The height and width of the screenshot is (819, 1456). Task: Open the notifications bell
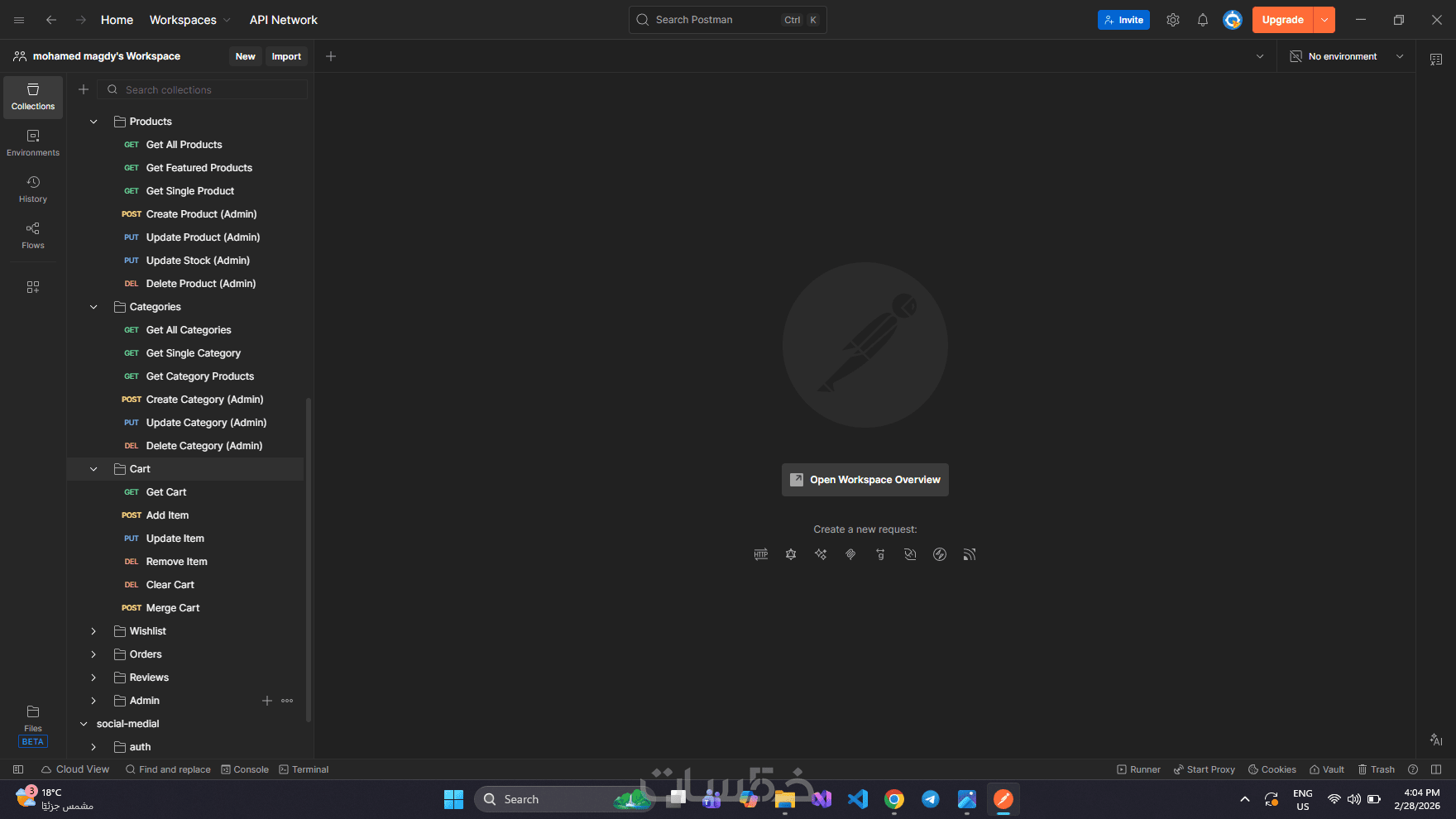point(1203,20)
